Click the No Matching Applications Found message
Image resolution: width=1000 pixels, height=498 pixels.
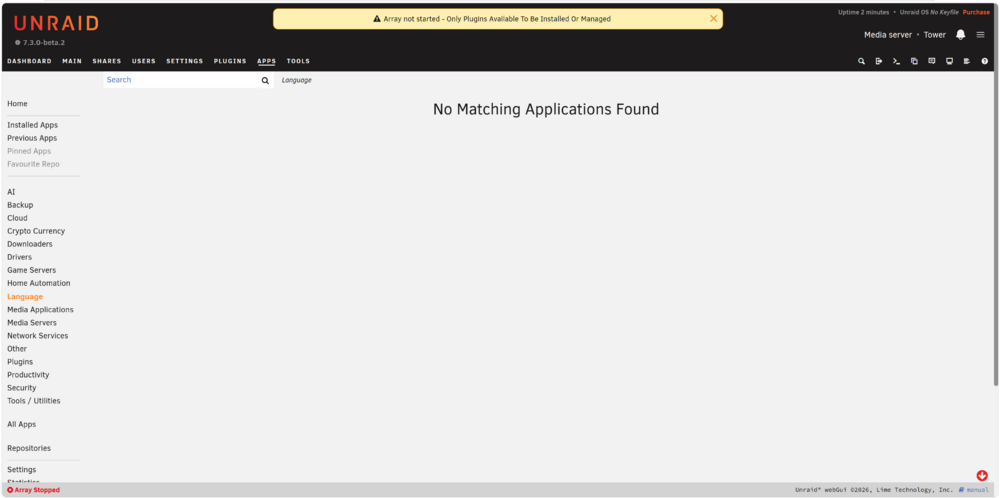[x=546, y=109]
